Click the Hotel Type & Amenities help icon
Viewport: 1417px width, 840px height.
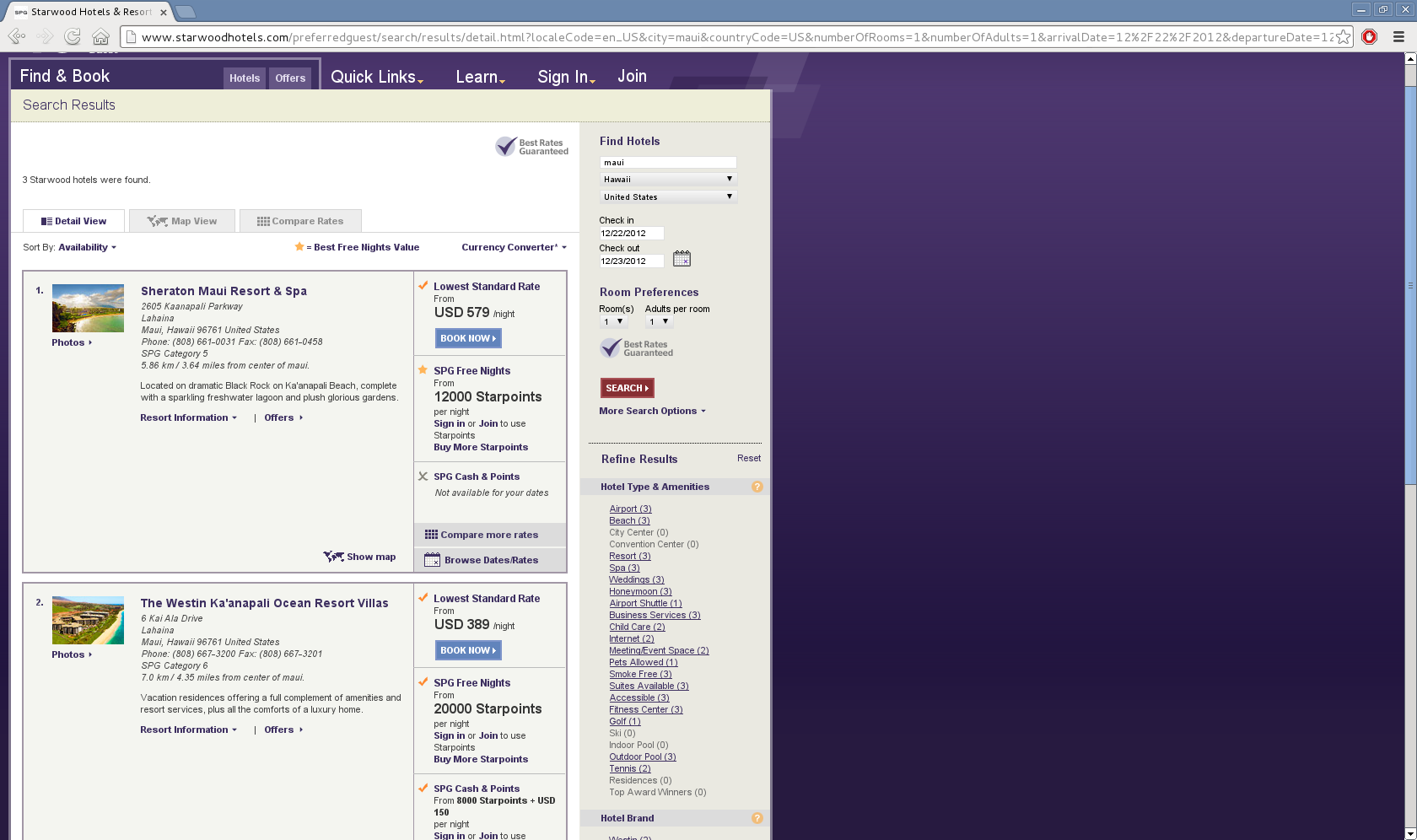(x=757, y=487)
